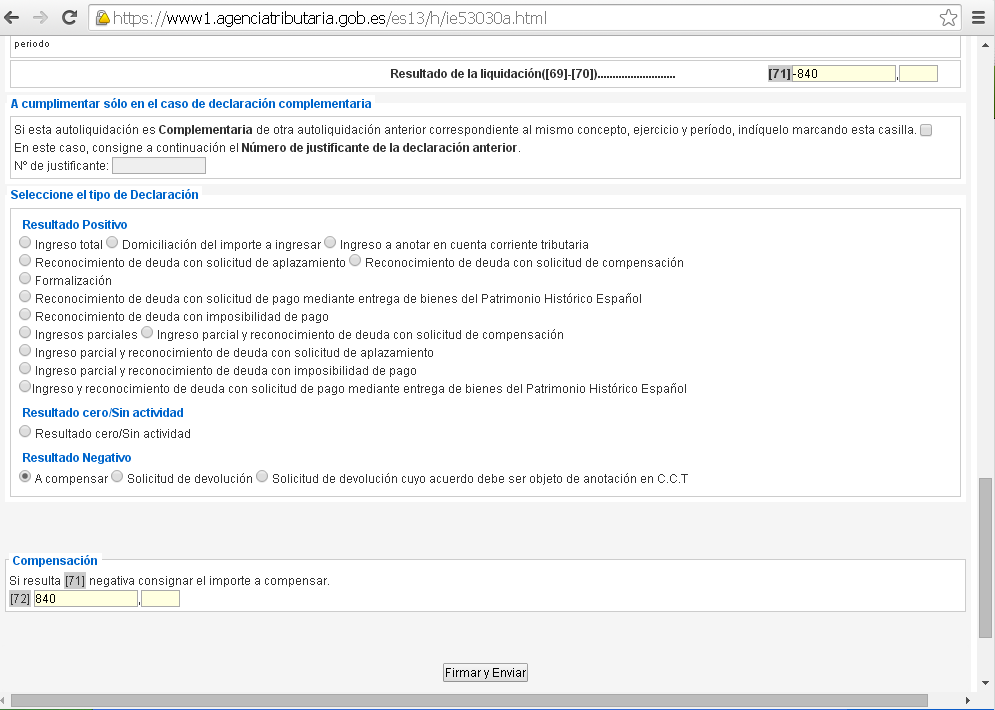The height and width of the screenshot is (710, 995).
Task: Click the Firmar y Enviar button
Action: (x=485, y=673)
